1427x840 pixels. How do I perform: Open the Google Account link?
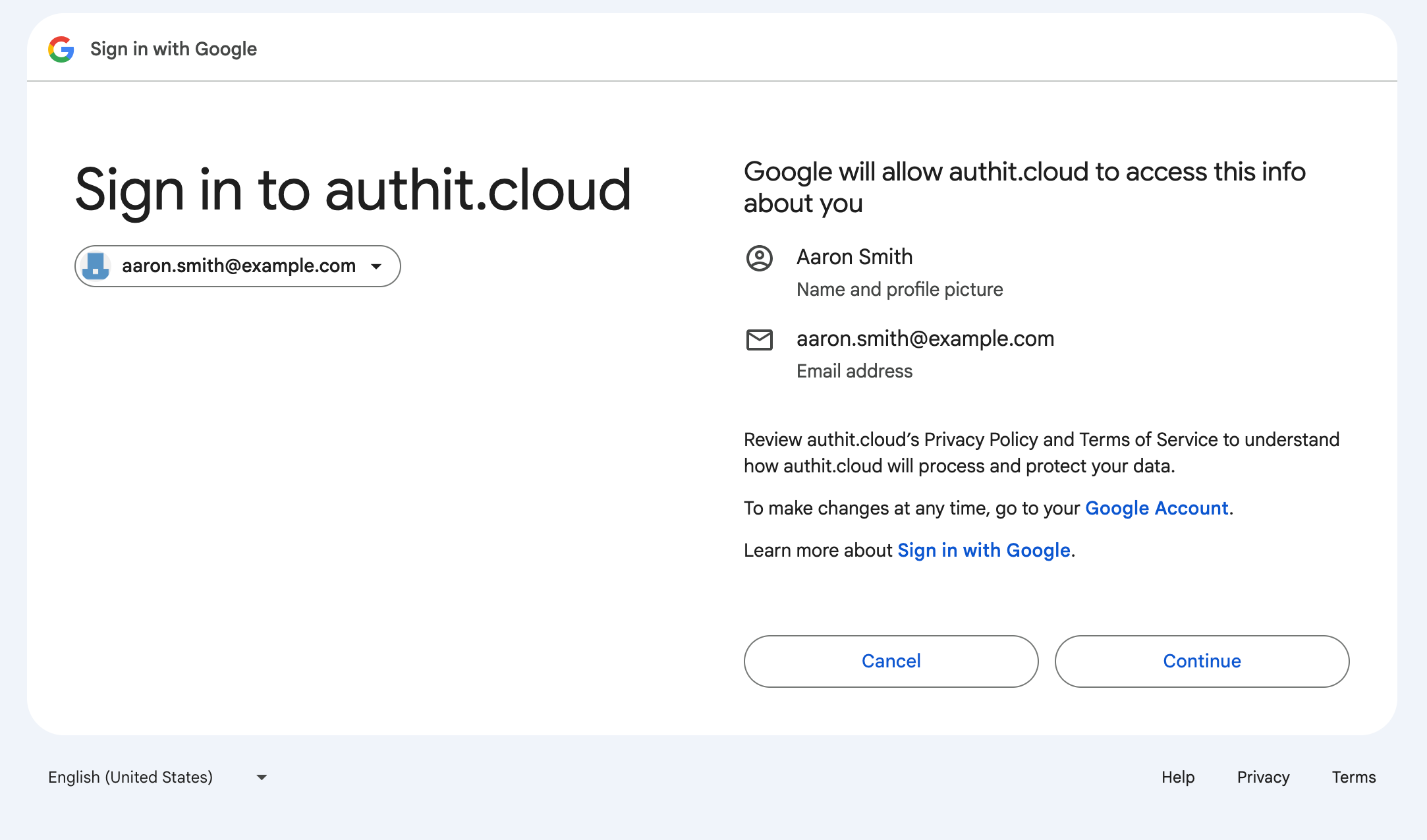click(1157, 508)
